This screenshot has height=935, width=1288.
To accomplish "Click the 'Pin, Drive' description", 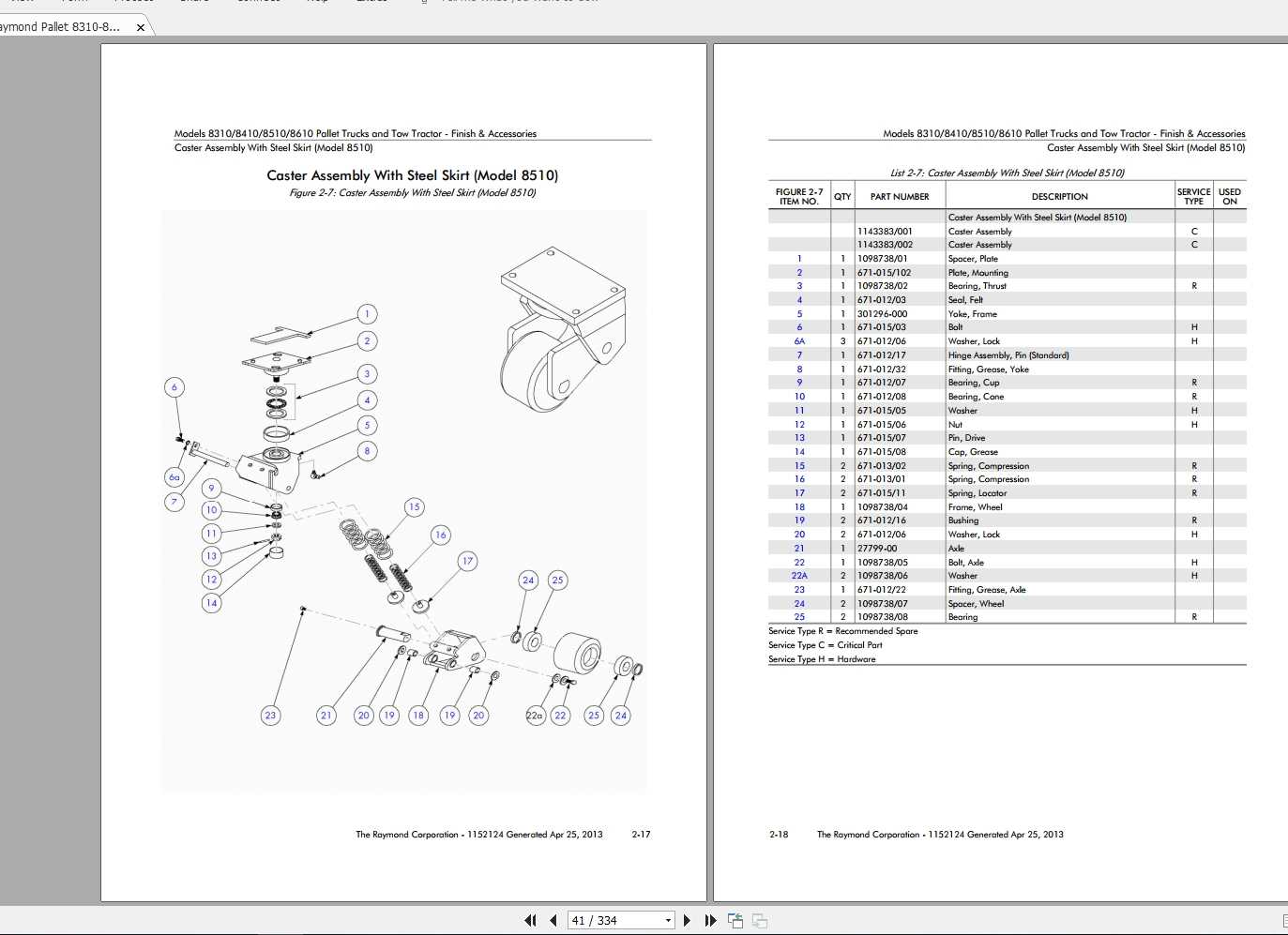I will coord(967,438).
